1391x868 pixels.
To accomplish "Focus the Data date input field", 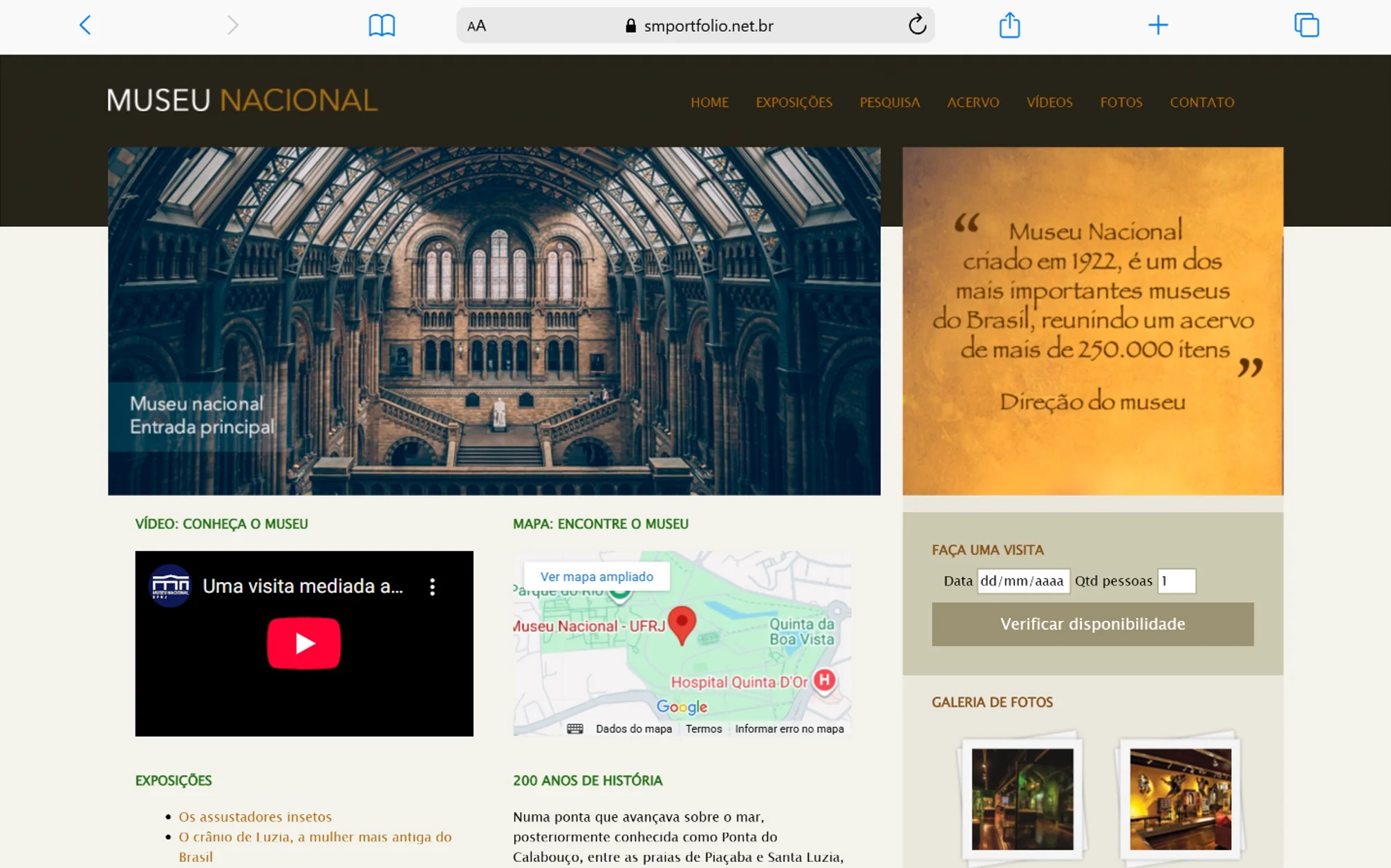I will pyautogui.click(x=1023, y=581).
